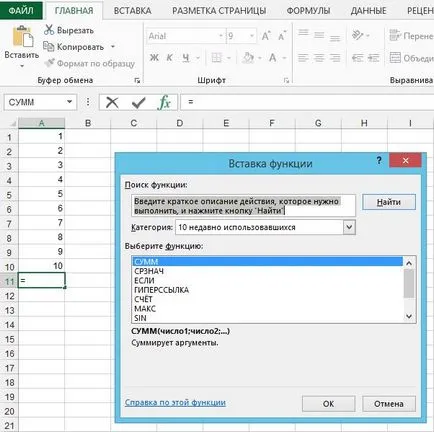Screen dimensions: 434x432
Task: Select СРЗНАЧ in the function list
Action: pos(268,271)
